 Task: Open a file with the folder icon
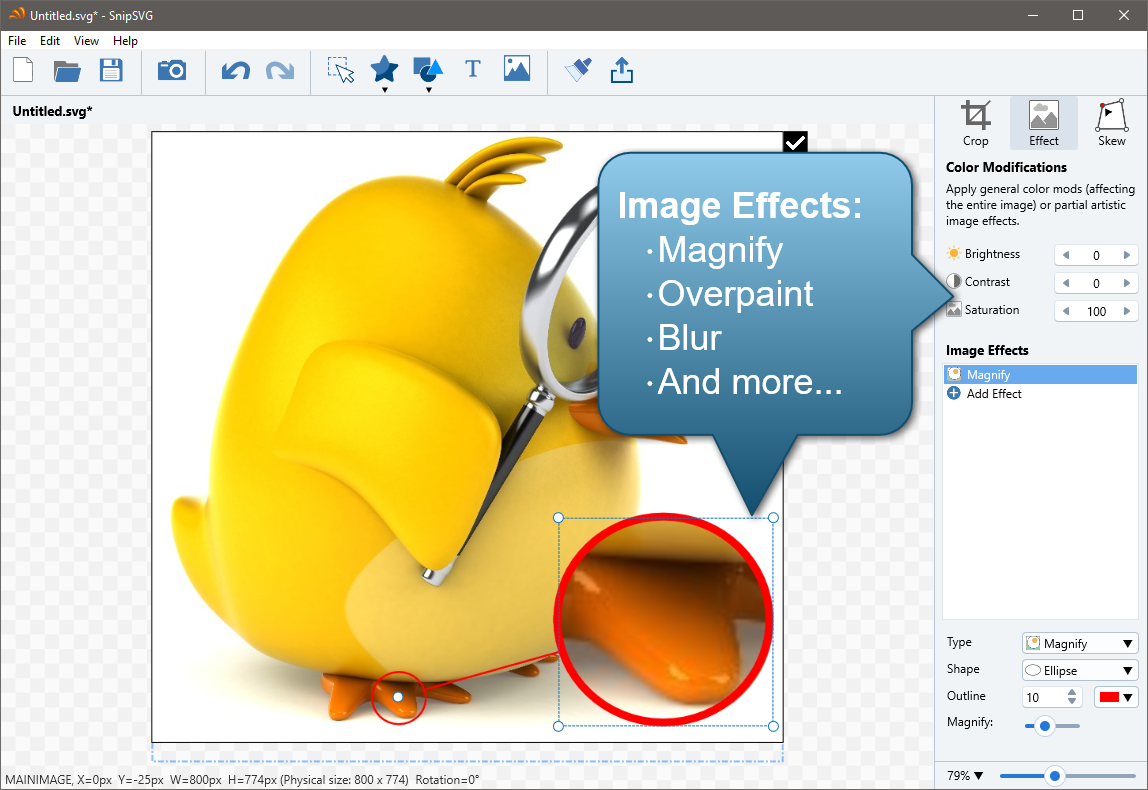click(67, 70)
